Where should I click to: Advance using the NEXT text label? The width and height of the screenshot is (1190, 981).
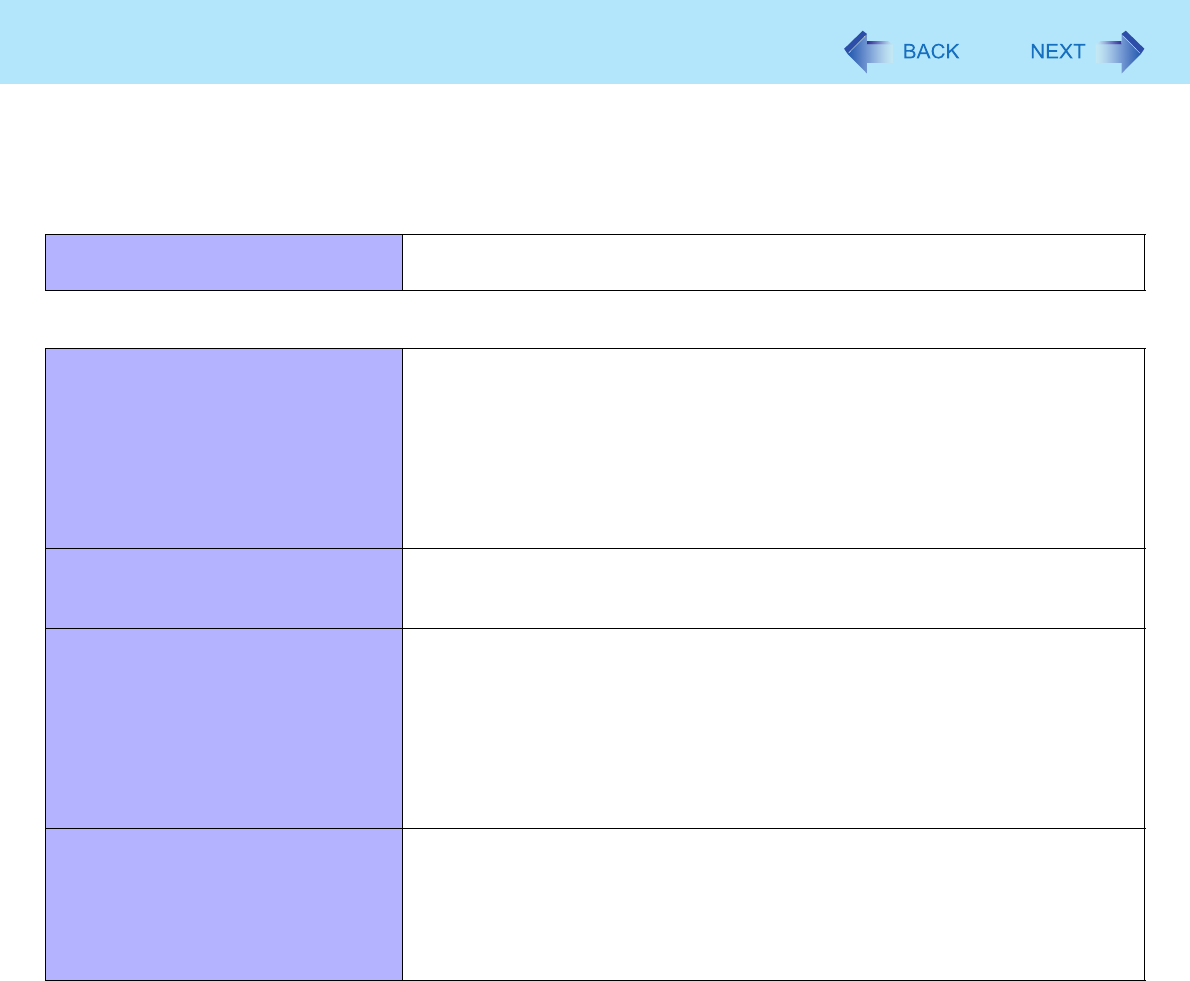(x=1057, y=52)
